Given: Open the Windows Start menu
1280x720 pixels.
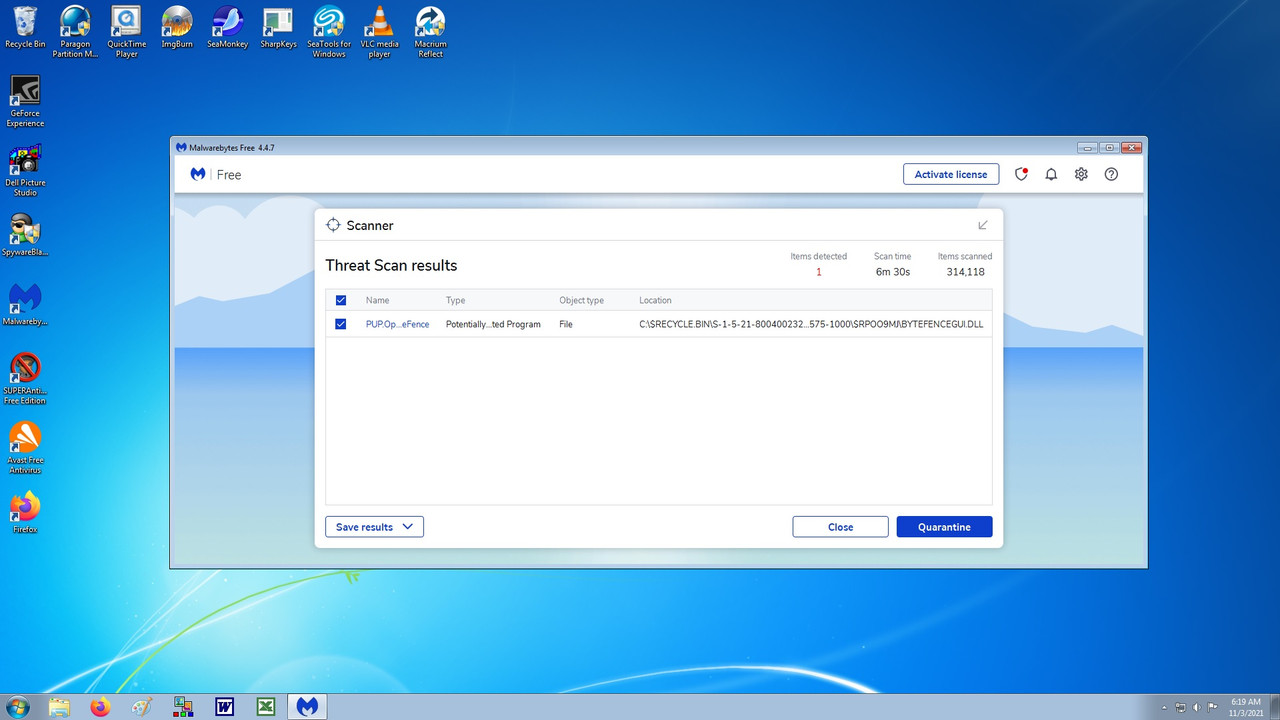Looking at the screenshot, I should (18, 707).
